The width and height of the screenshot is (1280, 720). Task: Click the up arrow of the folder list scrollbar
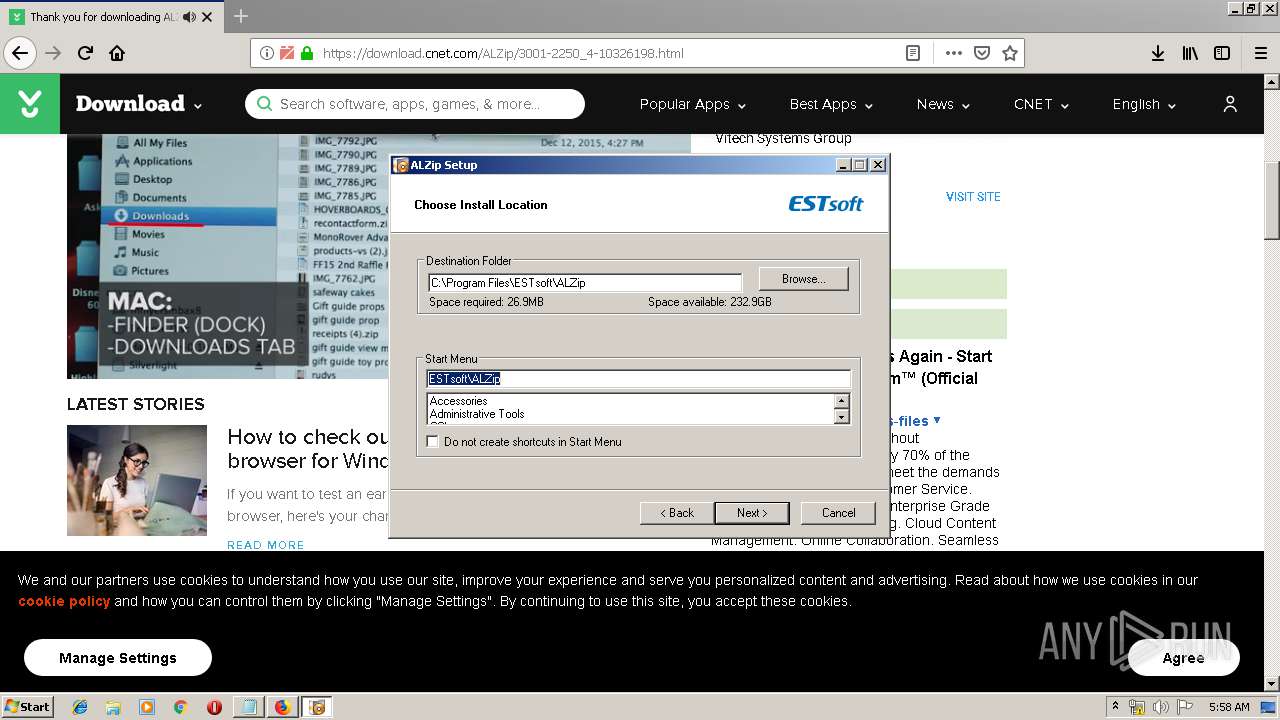[x=841, y=401]
